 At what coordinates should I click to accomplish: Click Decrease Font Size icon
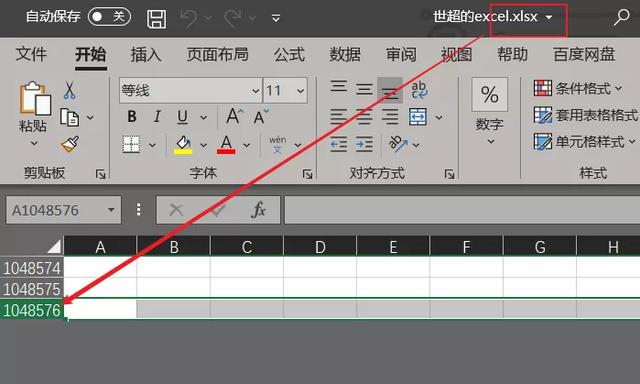click(261, 116)
